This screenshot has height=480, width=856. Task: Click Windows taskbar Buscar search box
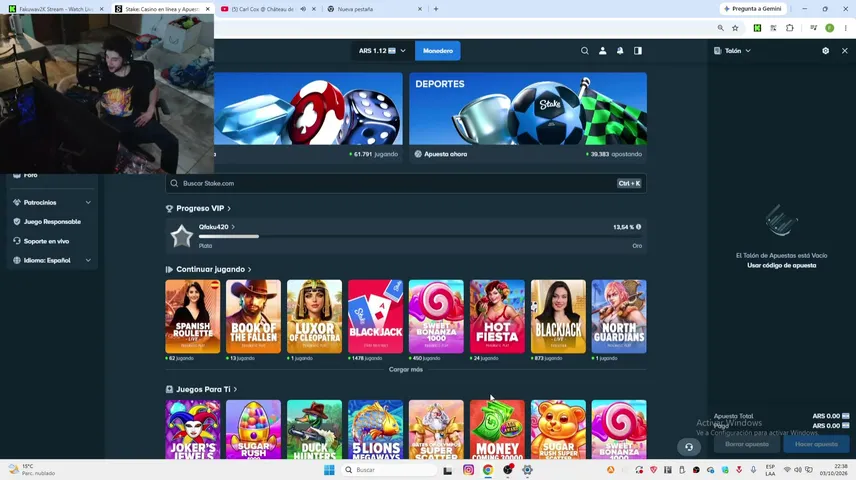click(x=389, y=470)
